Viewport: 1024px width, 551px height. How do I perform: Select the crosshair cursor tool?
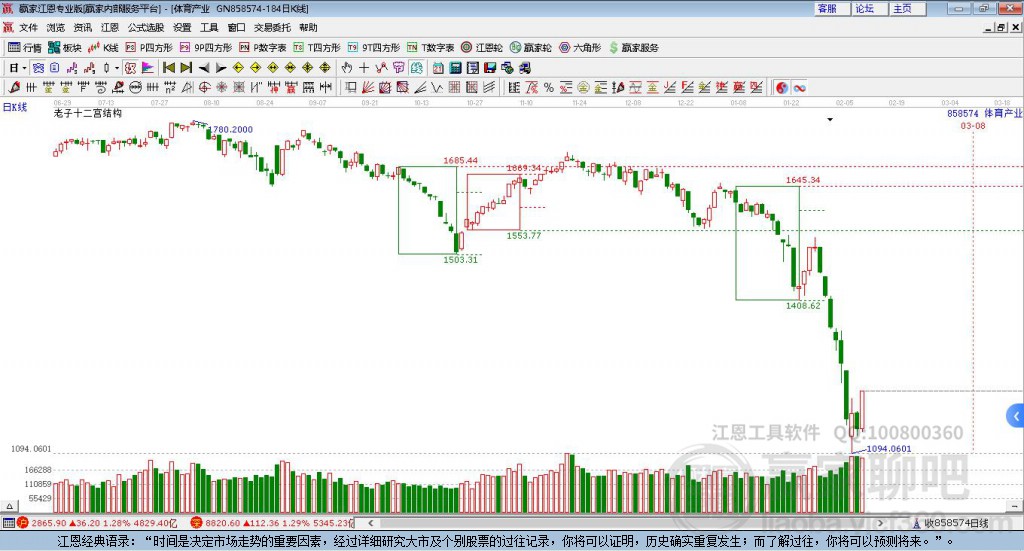(x=364, y=68)
